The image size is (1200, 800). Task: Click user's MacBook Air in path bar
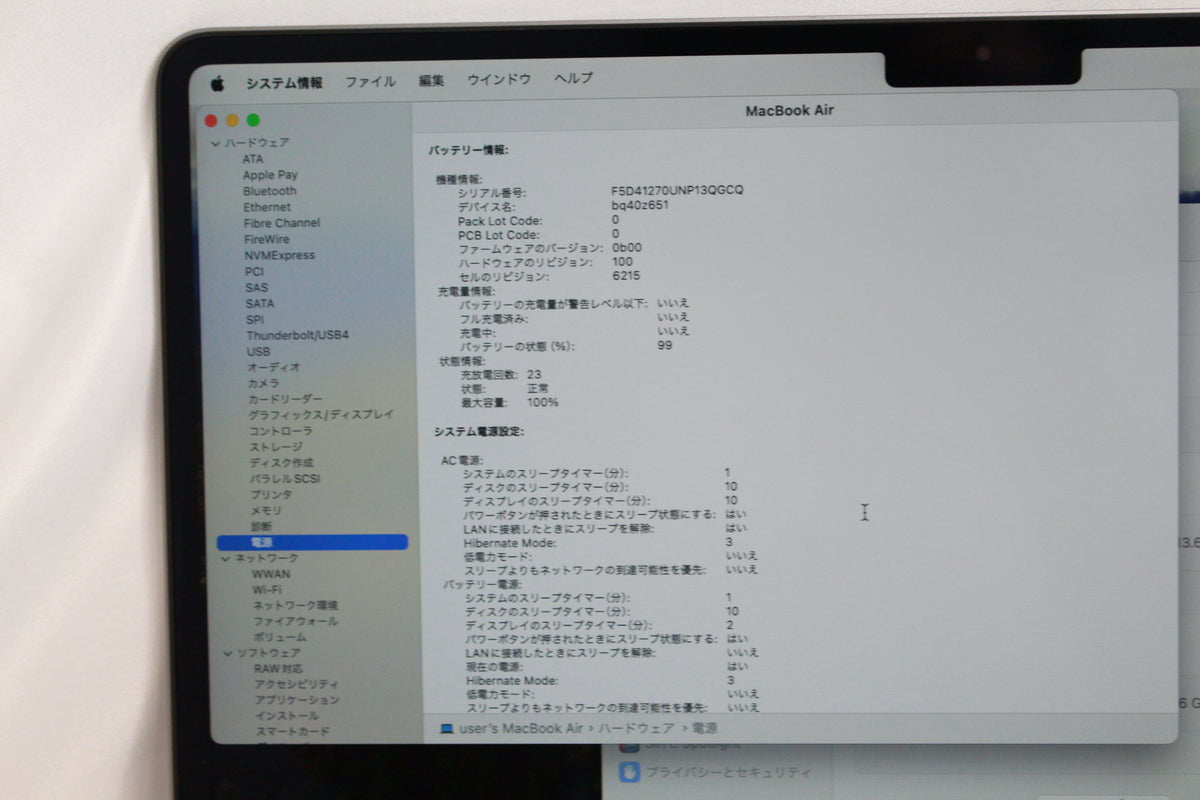click(520, 728)
